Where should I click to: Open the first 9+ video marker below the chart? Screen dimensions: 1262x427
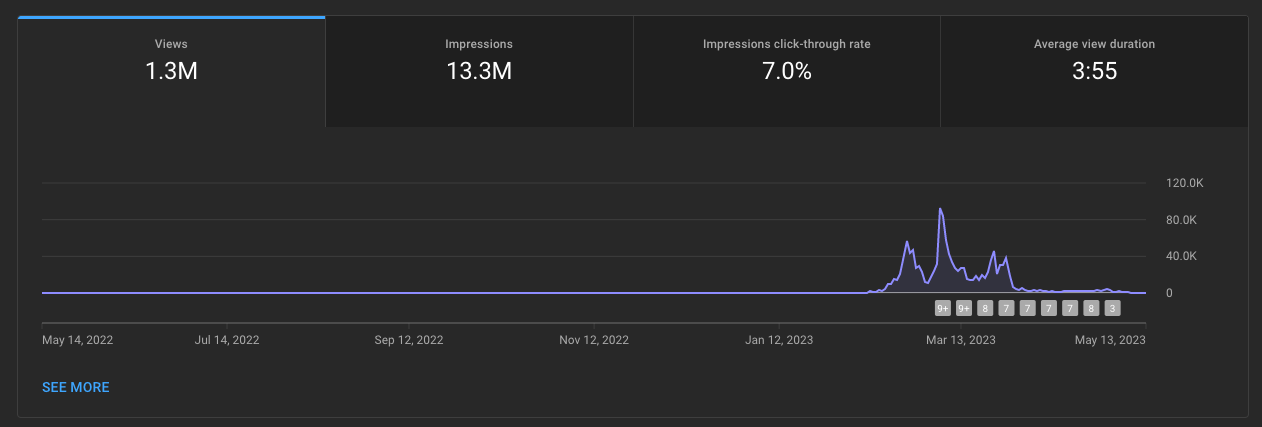[x=943, y=308]
